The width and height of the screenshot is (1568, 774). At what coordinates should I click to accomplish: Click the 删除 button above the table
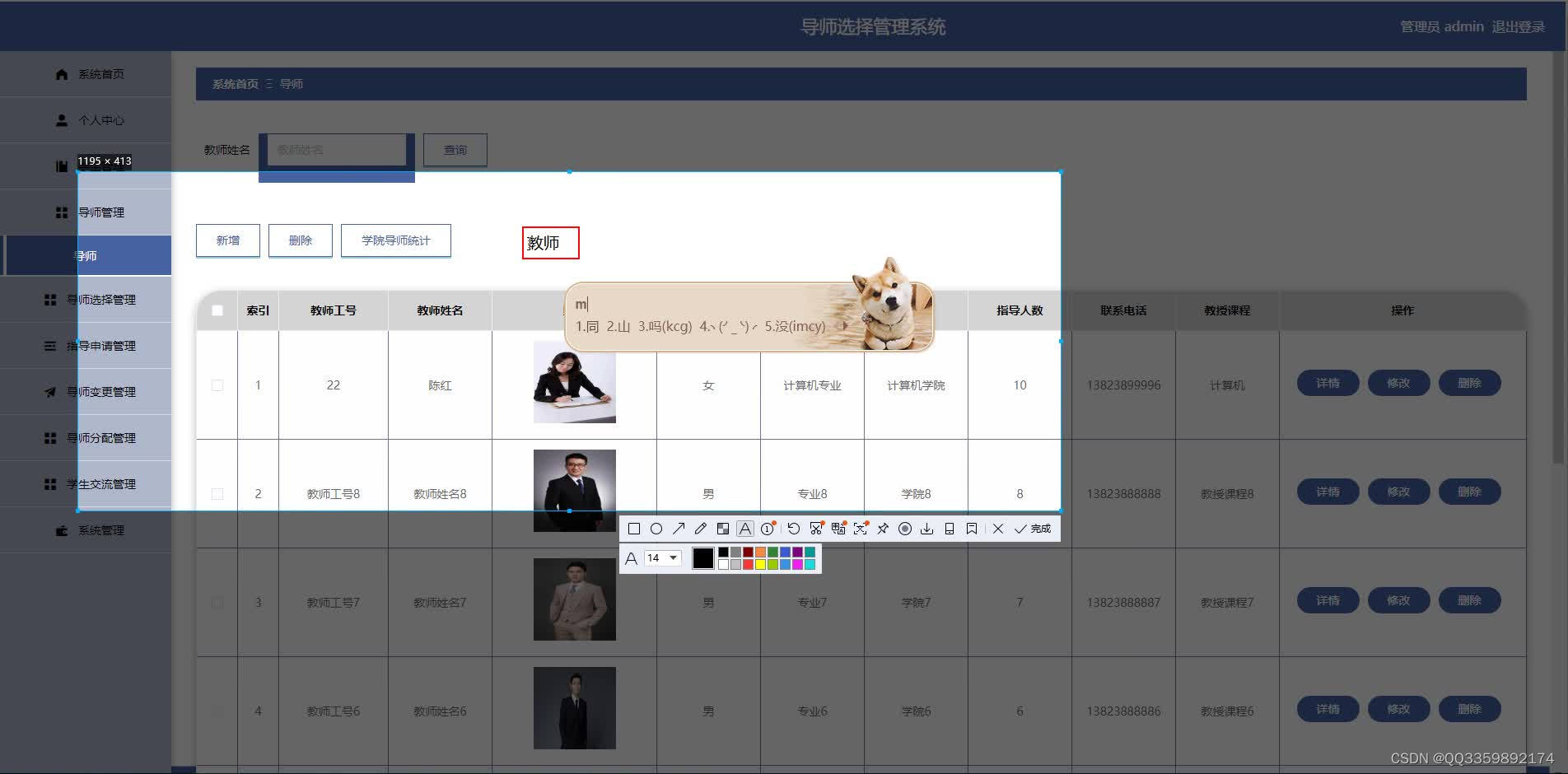tap(301, 240)
